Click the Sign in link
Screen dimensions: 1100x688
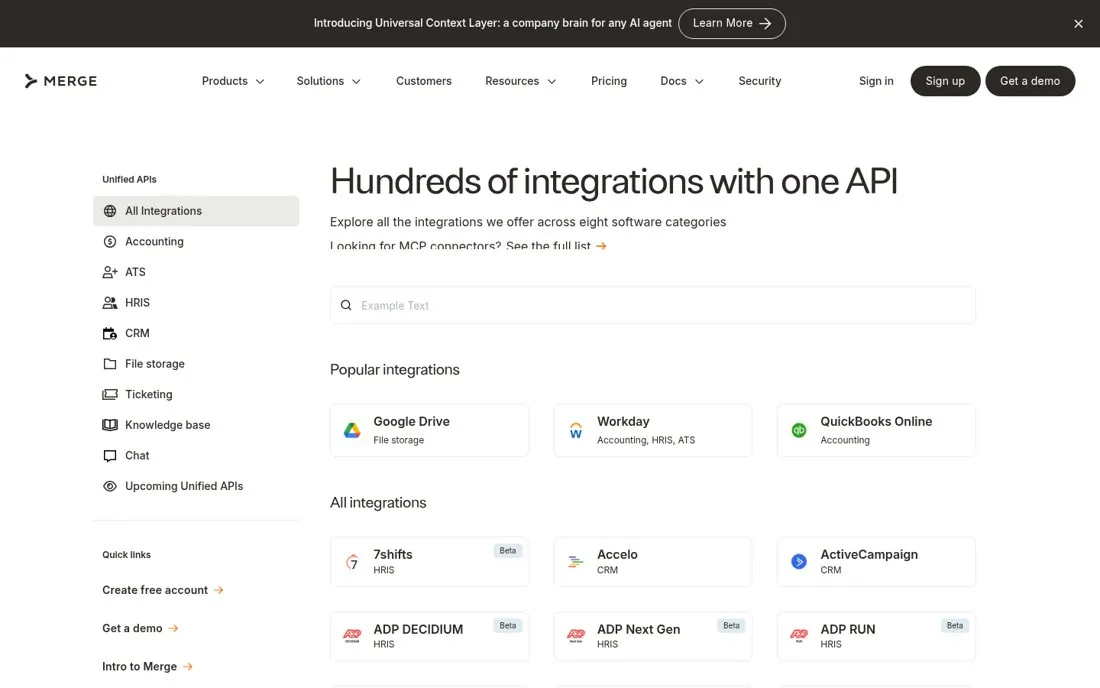tap(876, 81)
